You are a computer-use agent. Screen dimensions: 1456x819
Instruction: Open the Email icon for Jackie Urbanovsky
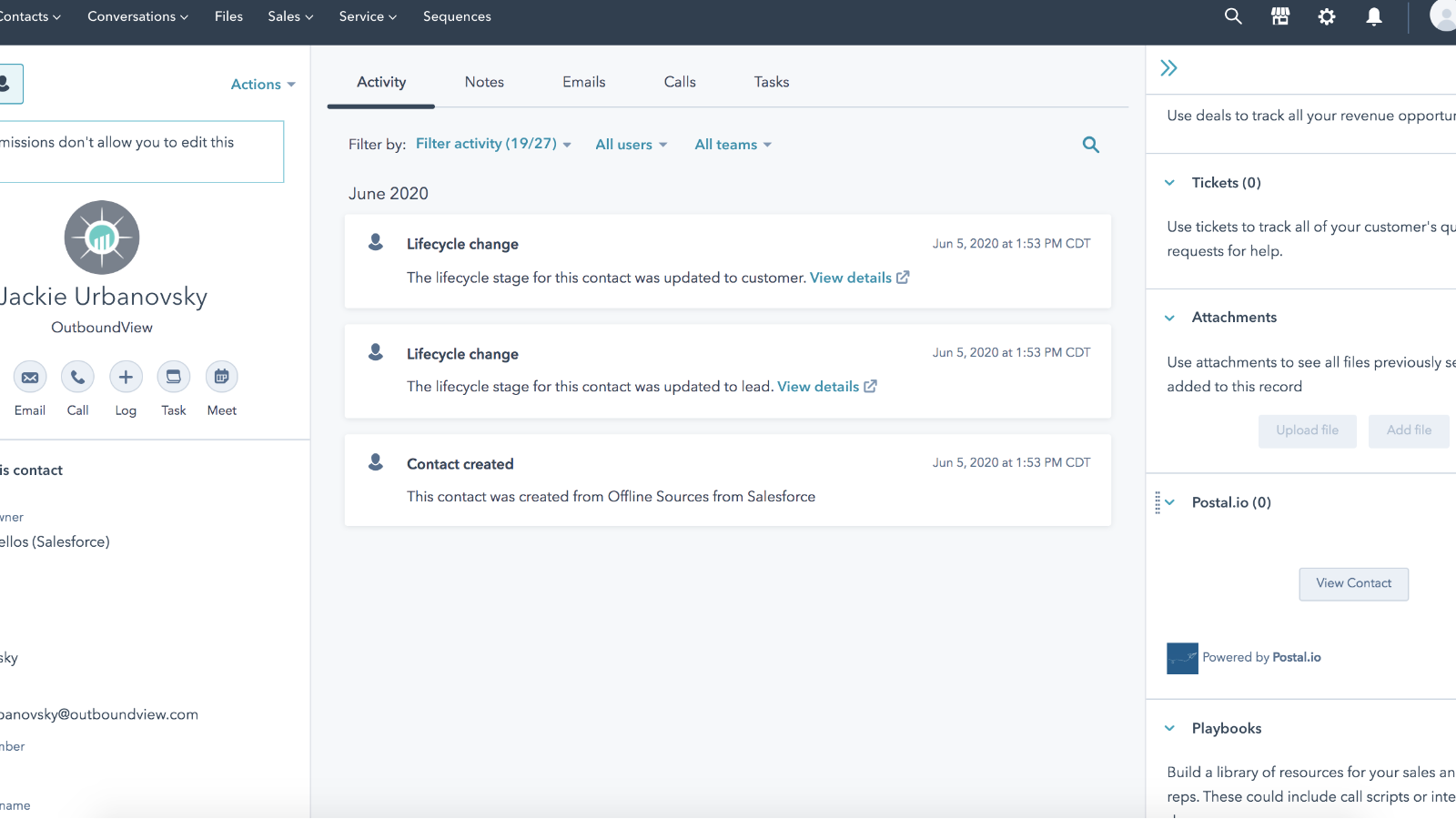pyautogui.click(x=29, y=376)
